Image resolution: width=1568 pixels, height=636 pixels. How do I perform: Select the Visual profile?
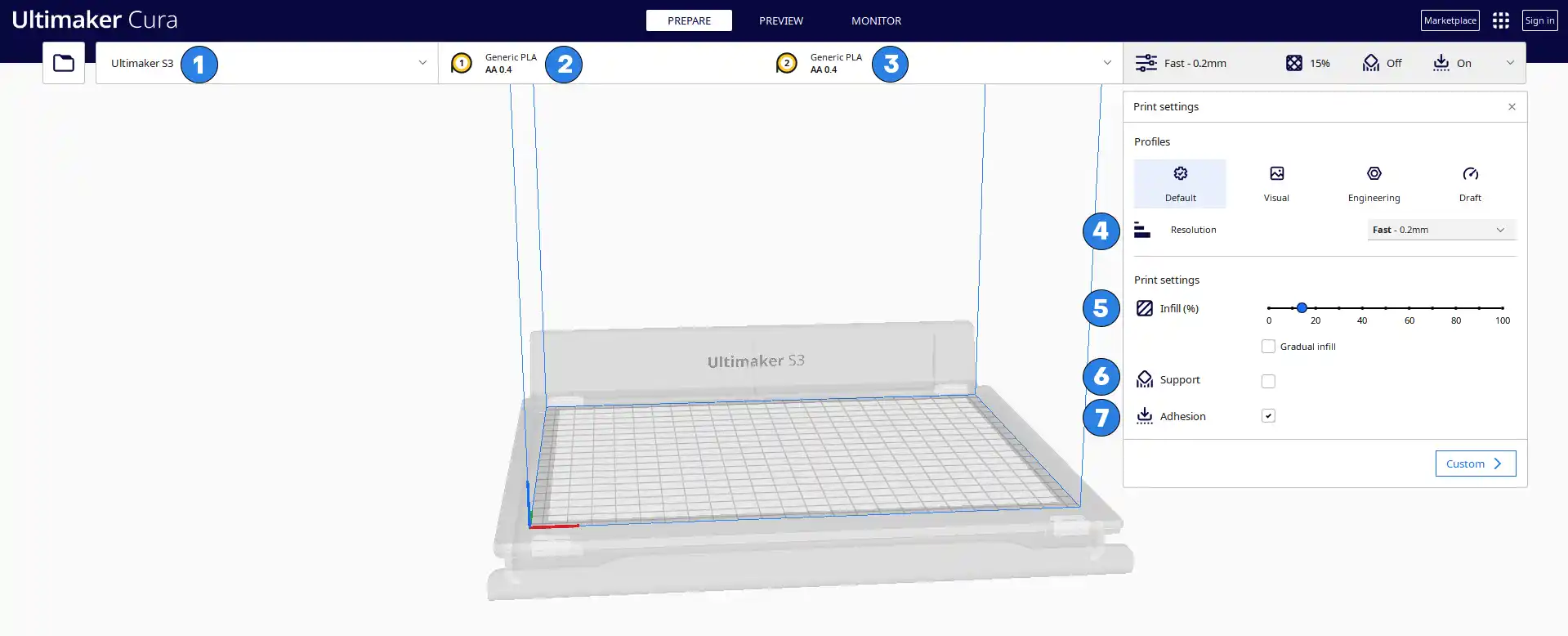click(x=1276, y=184)
